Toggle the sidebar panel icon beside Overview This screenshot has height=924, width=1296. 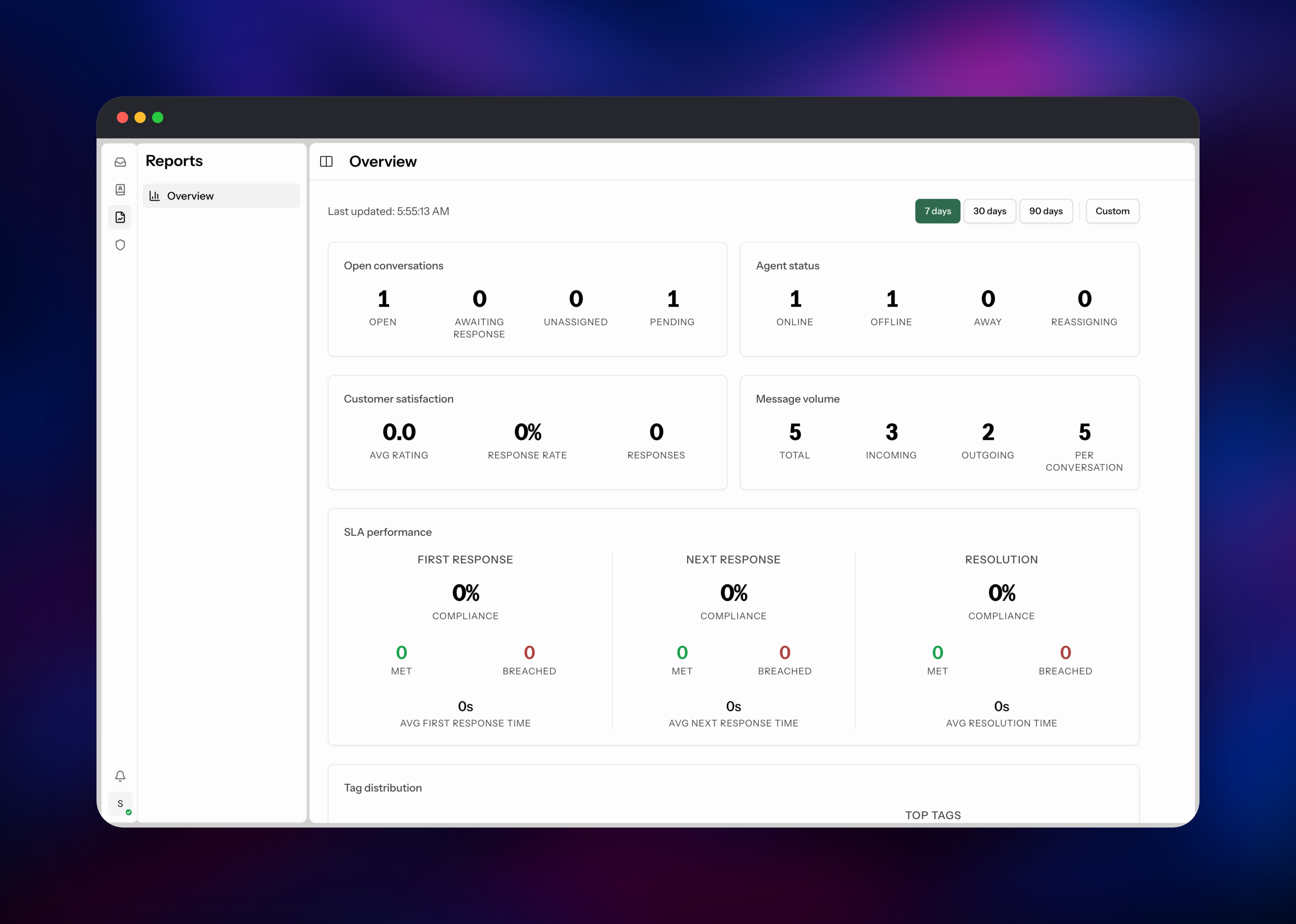[326, 162]
